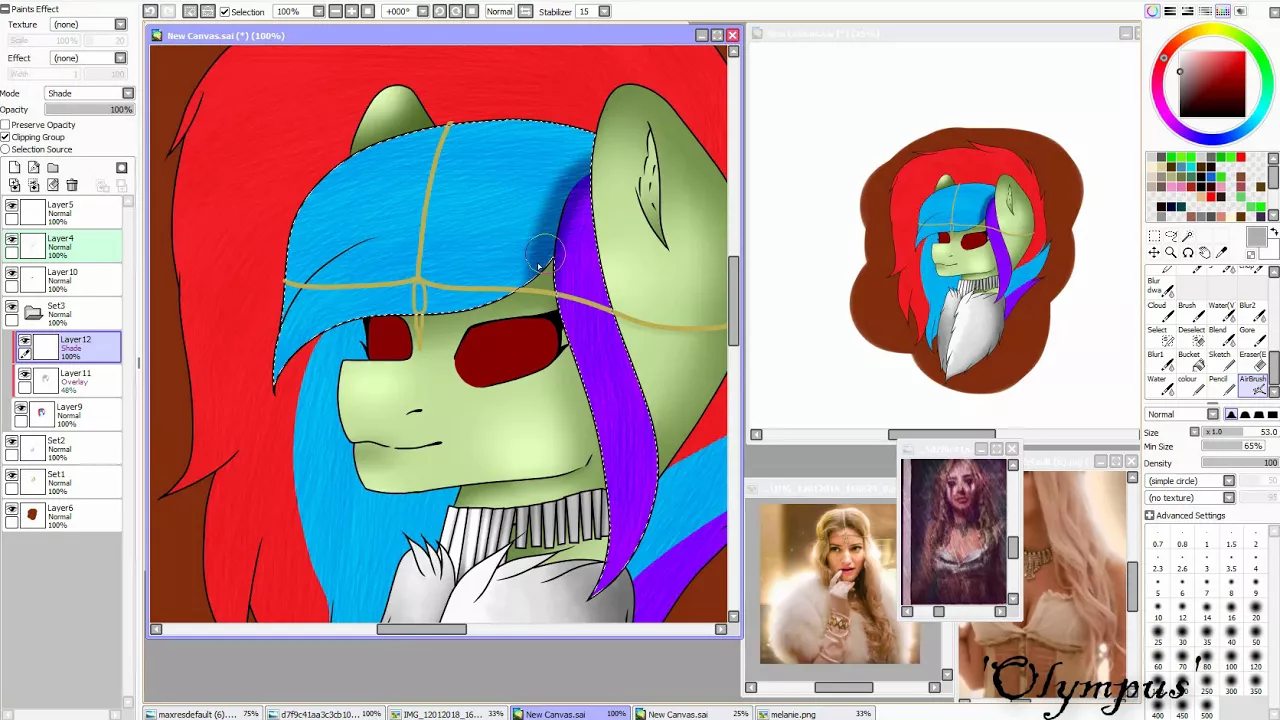Click the Undo button in the top toolbar
The width and height of the screenshot is (1280, 720).
click(150, 11)
